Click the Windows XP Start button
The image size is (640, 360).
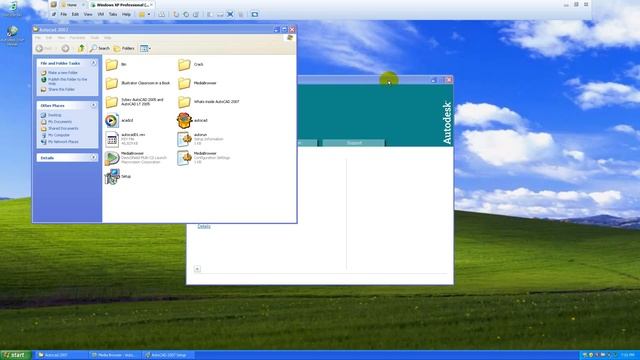tap(16, 355)
